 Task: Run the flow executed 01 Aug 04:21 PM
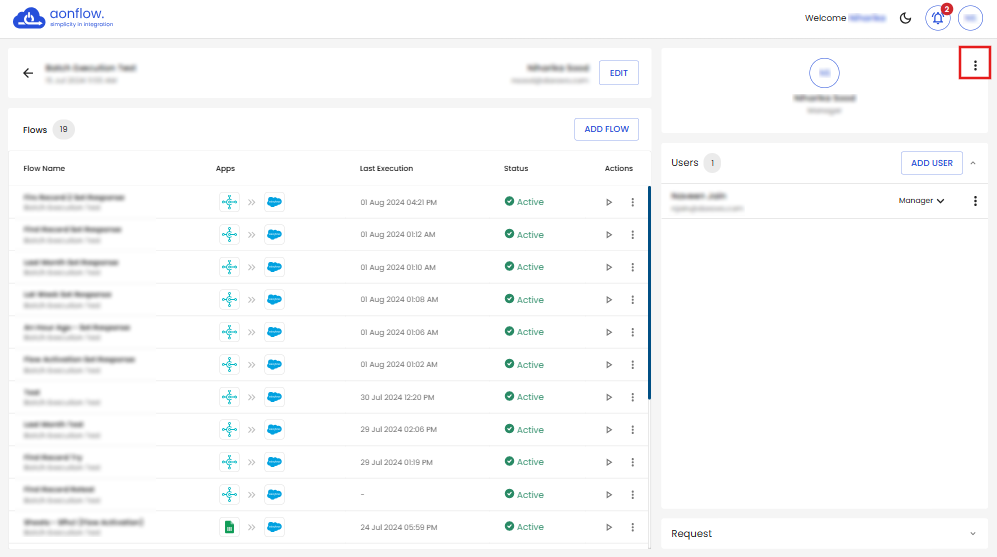pyautogui.click(x=609, y=202)
